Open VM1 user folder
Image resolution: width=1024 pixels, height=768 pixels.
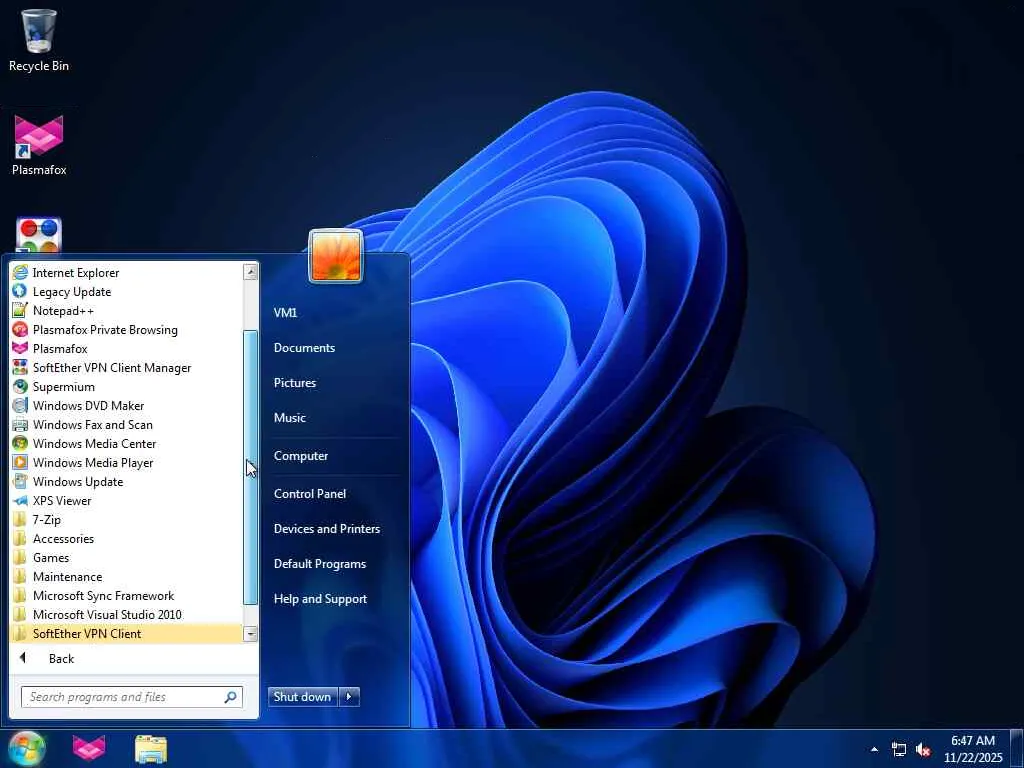[285, 313]
